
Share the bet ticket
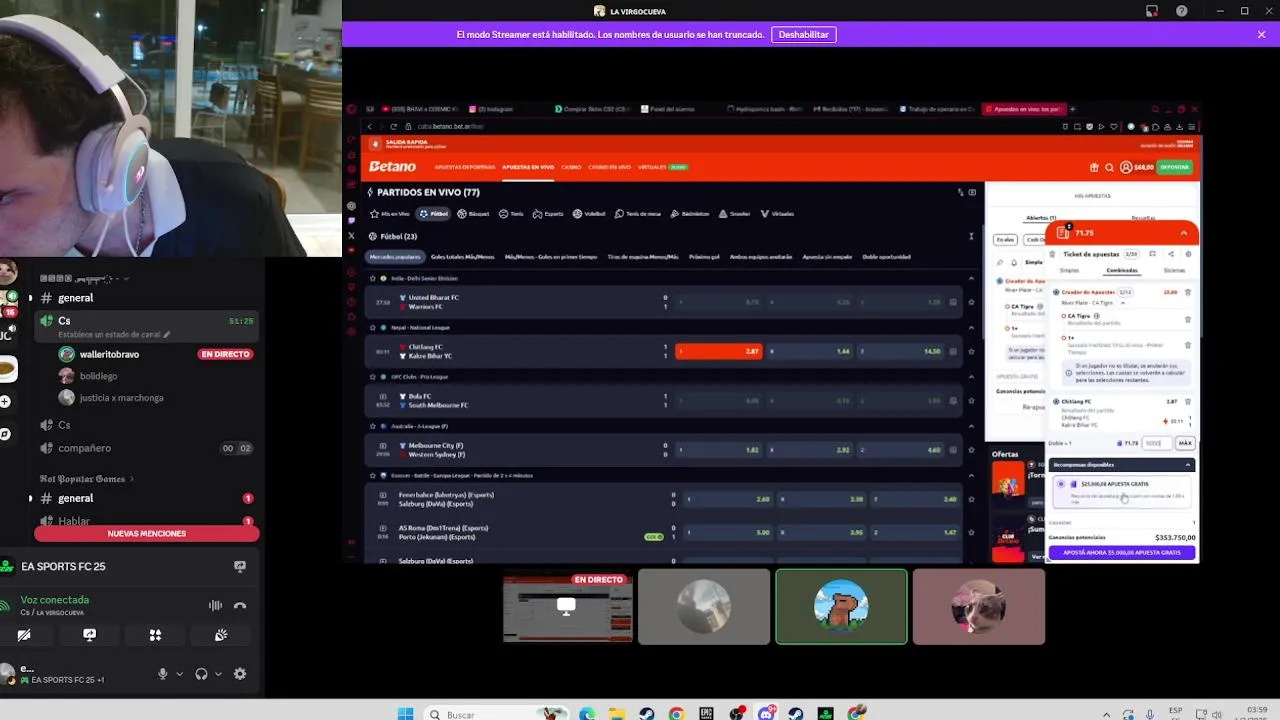pyautogui.click(x=1171, y=254)
